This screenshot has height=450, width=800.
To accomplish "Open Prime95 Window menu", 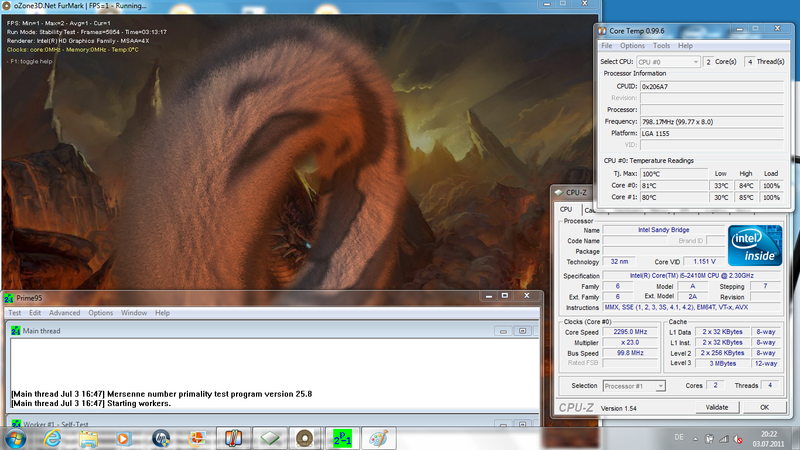I will tap(134, 313).
